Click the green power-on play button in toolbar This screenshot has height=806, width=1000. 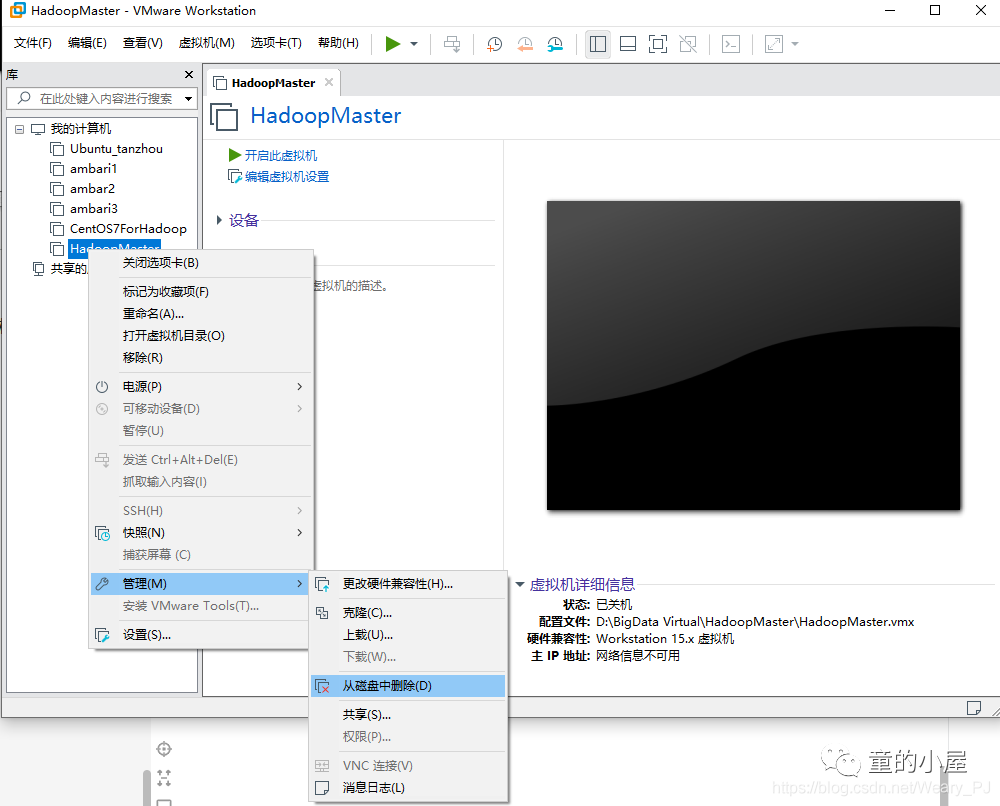click(393, 44)
